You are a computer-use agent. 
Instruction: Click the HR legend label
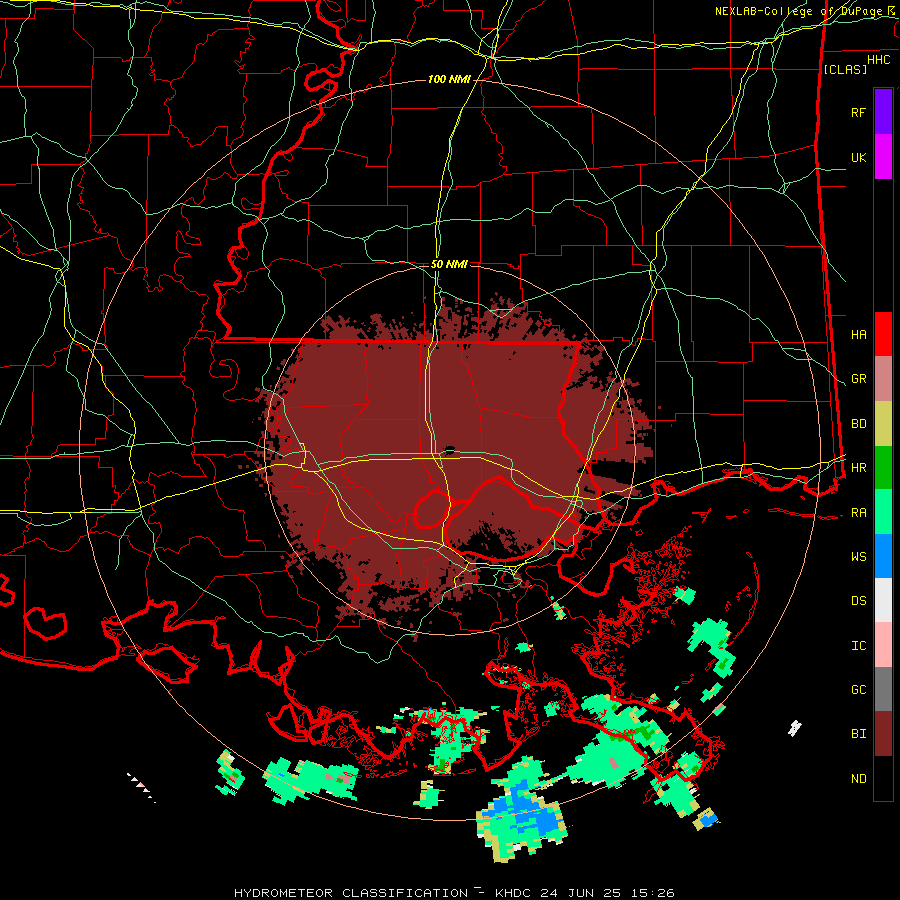pyautogui.click(x=858, y=468)
